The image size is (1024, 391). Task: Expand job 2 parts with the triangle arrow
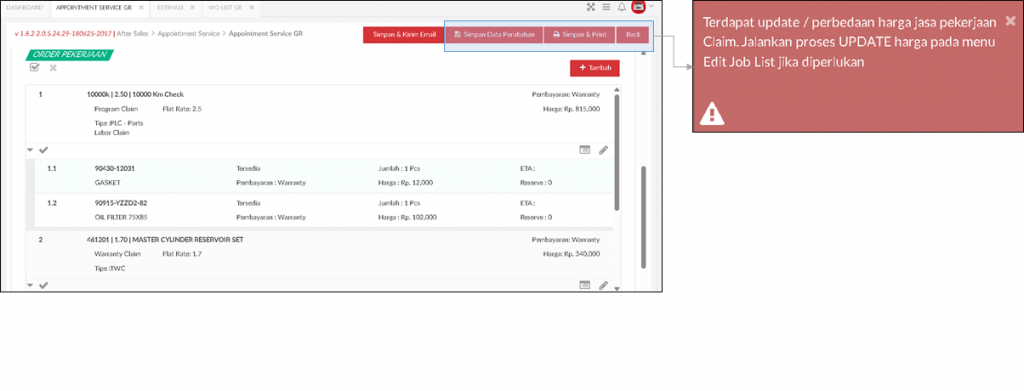point(30,285)
